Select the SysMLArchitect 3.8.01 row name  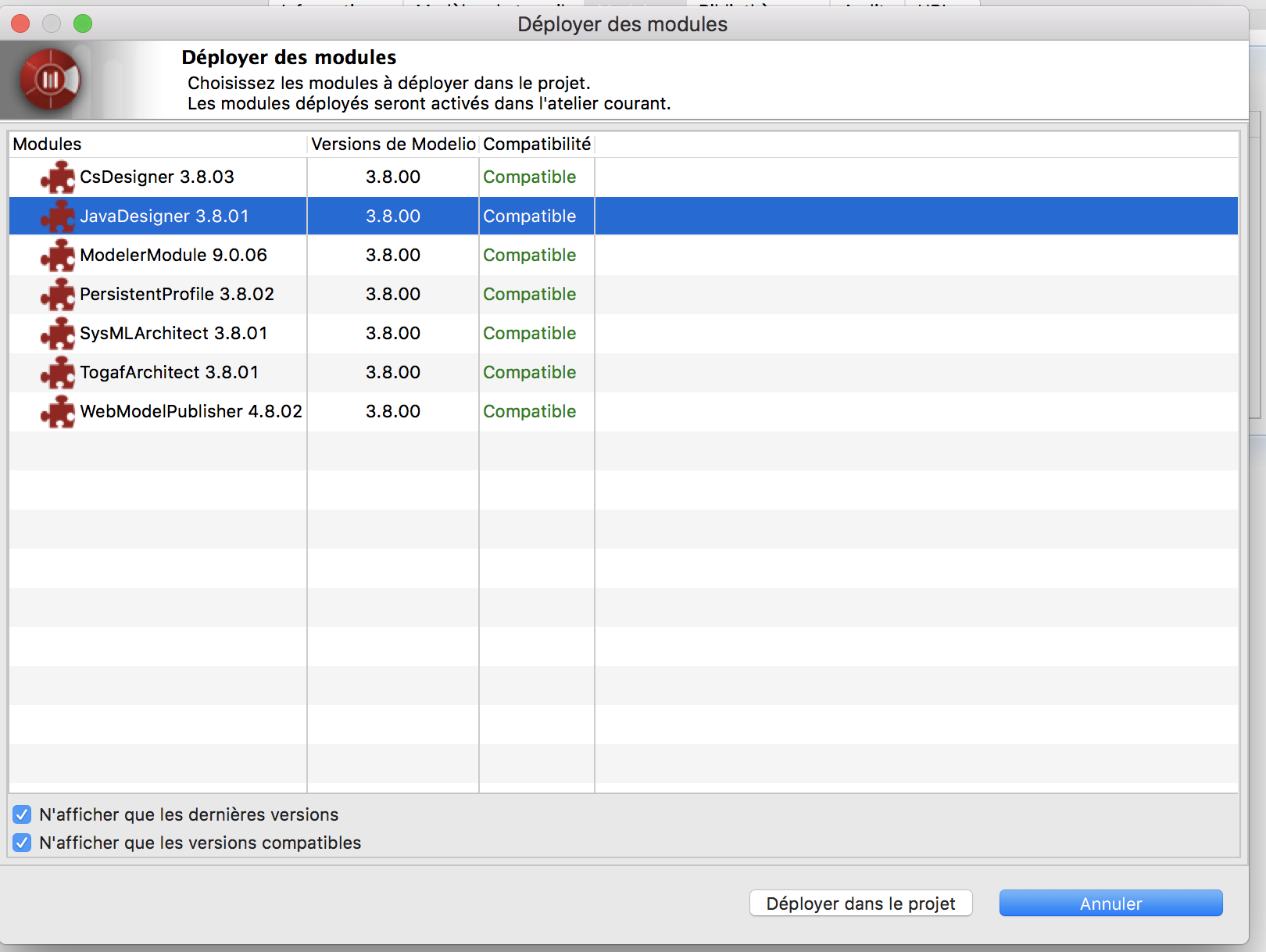click(173, 334)
